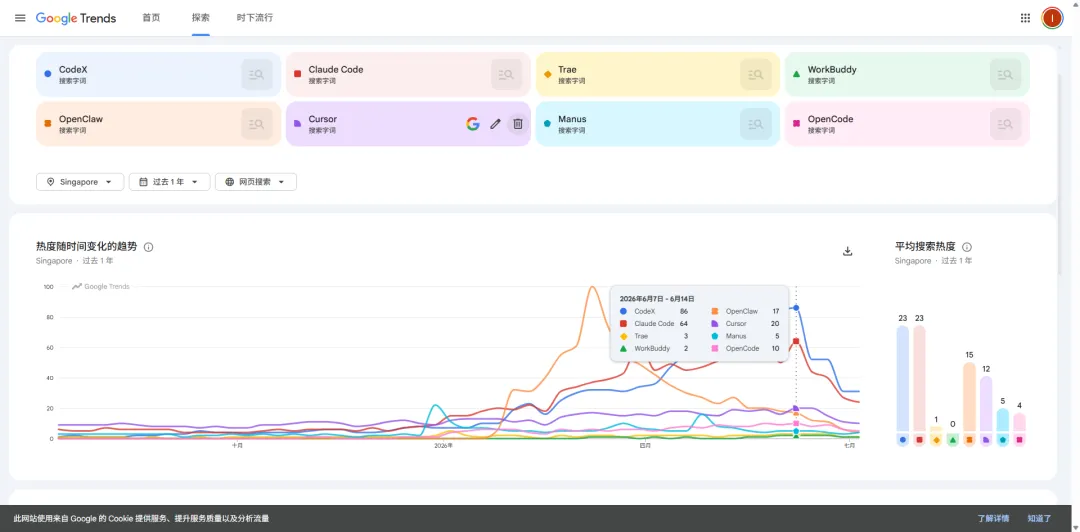
Task: Open the Google apps grid
Action: [x=1025, y=18]
